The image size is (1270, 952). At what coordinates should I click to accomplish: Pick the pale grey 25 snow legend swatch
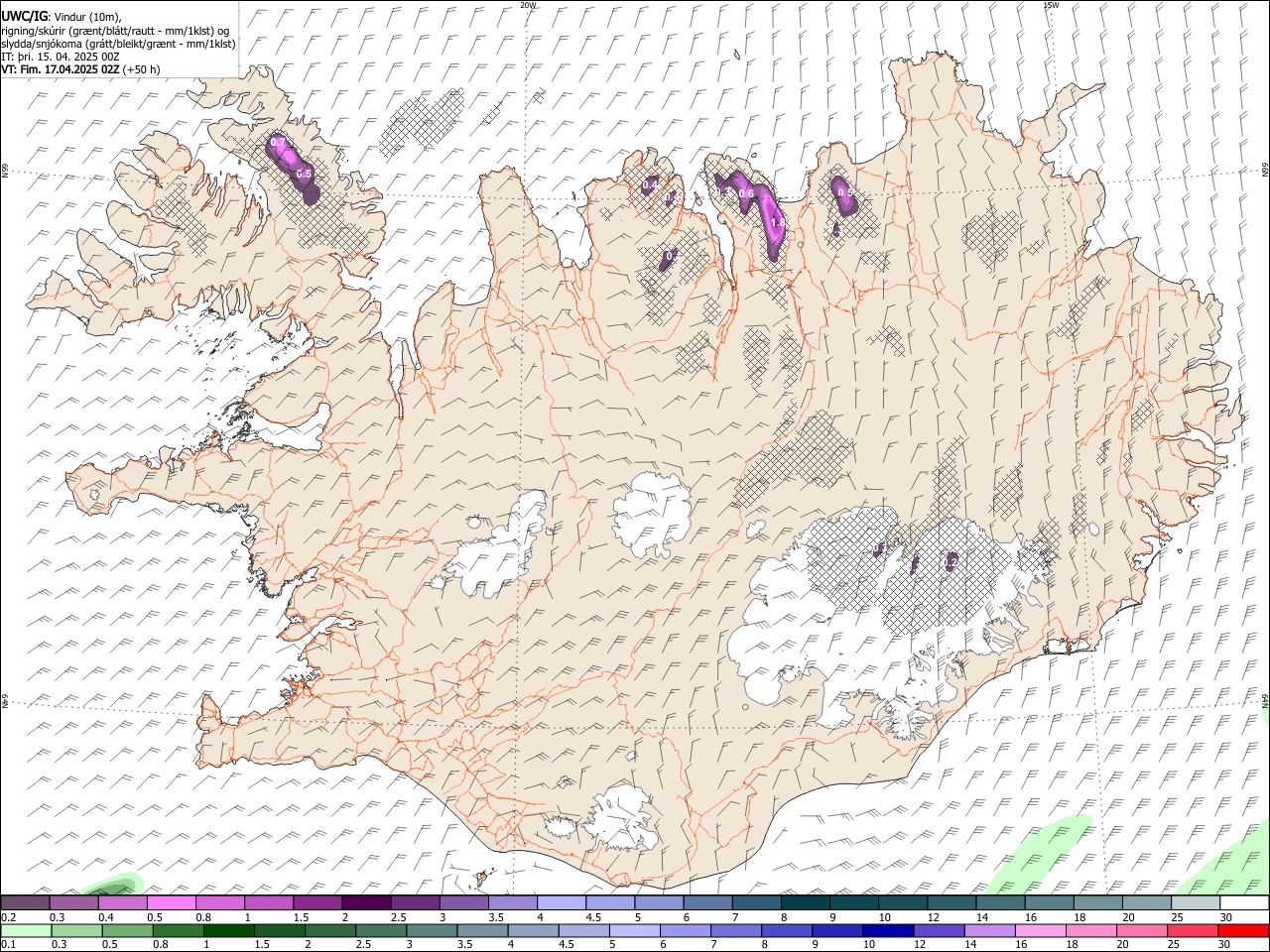(x=1196, y=902)
